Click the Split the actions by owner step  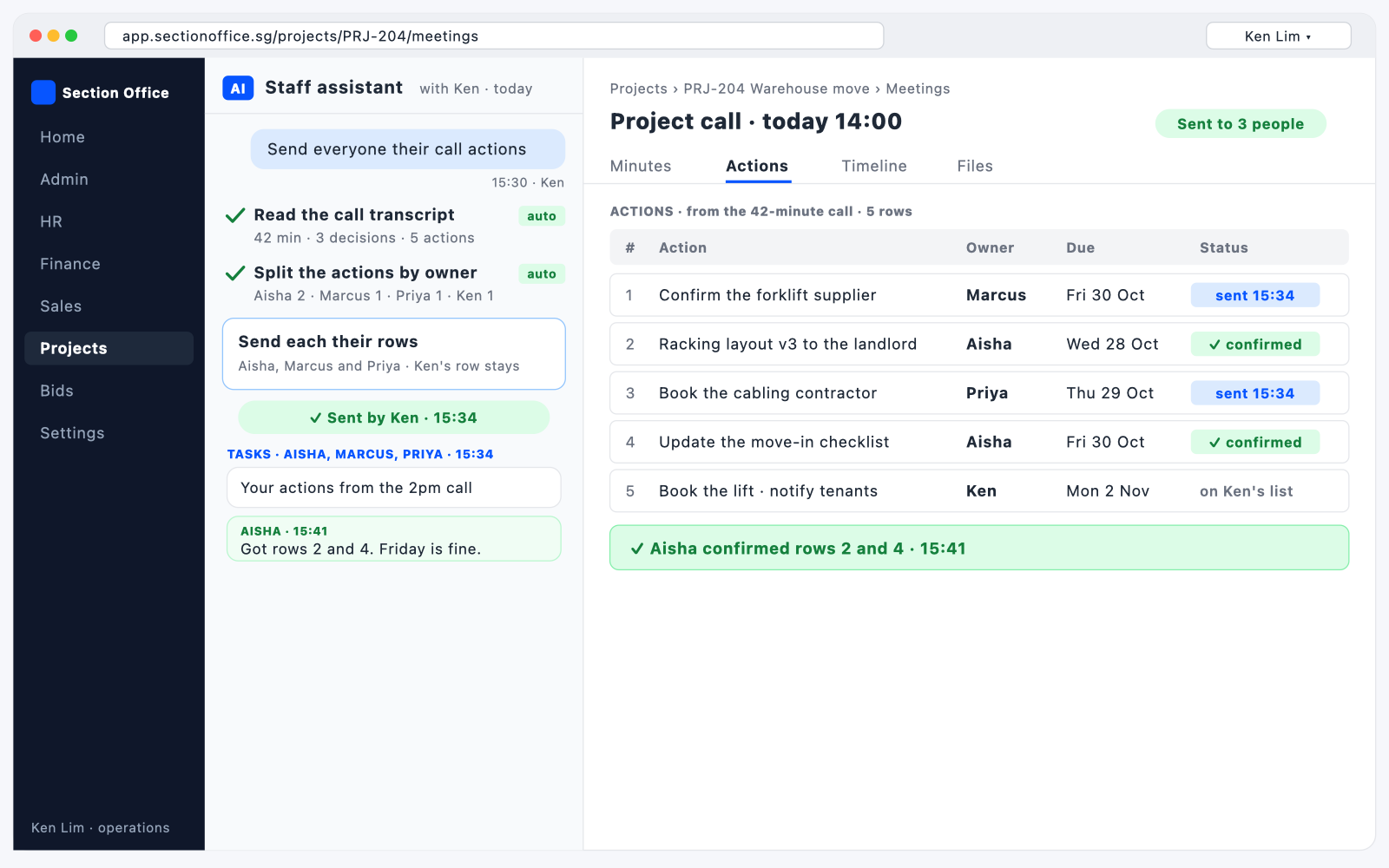[394, 284]
